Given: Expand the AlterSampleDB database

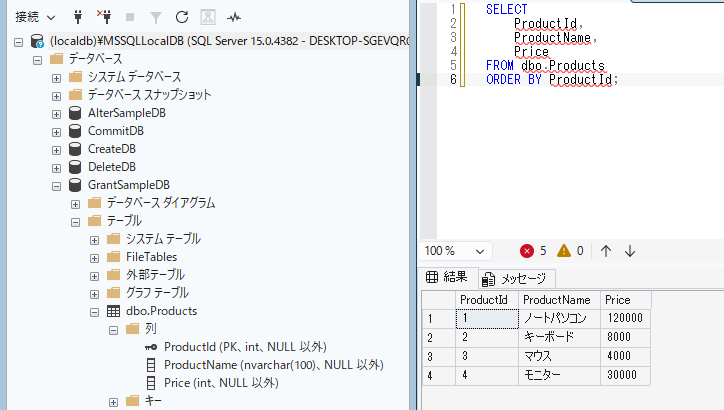Looking at the screenshot, I should coord(56,115).
